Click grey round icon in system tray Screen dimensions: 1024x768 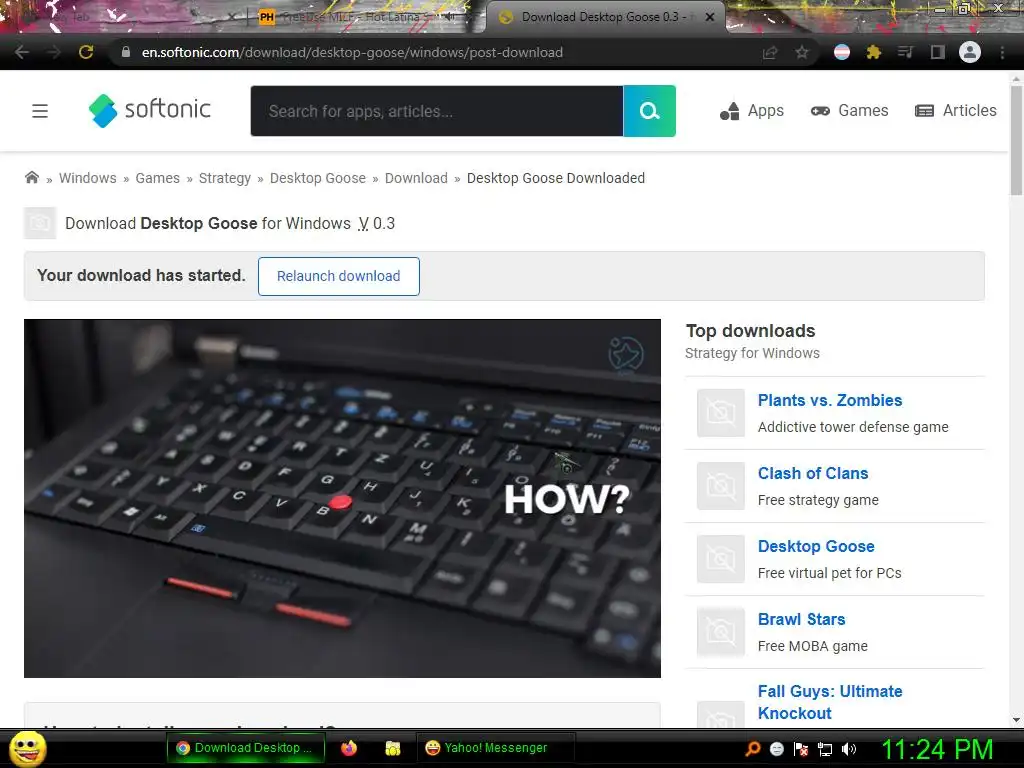tap(776, 749)
